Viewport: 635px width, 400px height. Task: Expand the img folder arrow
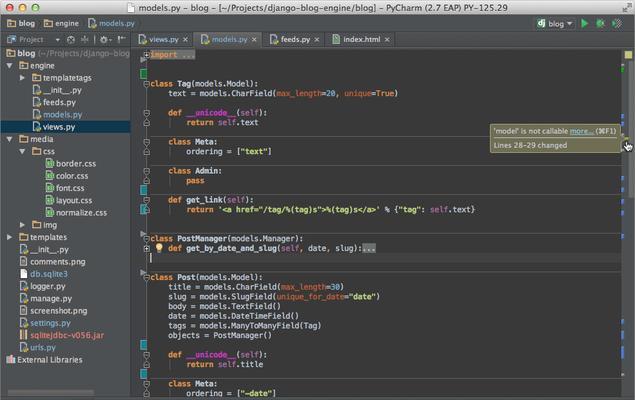tap(22, 224)
